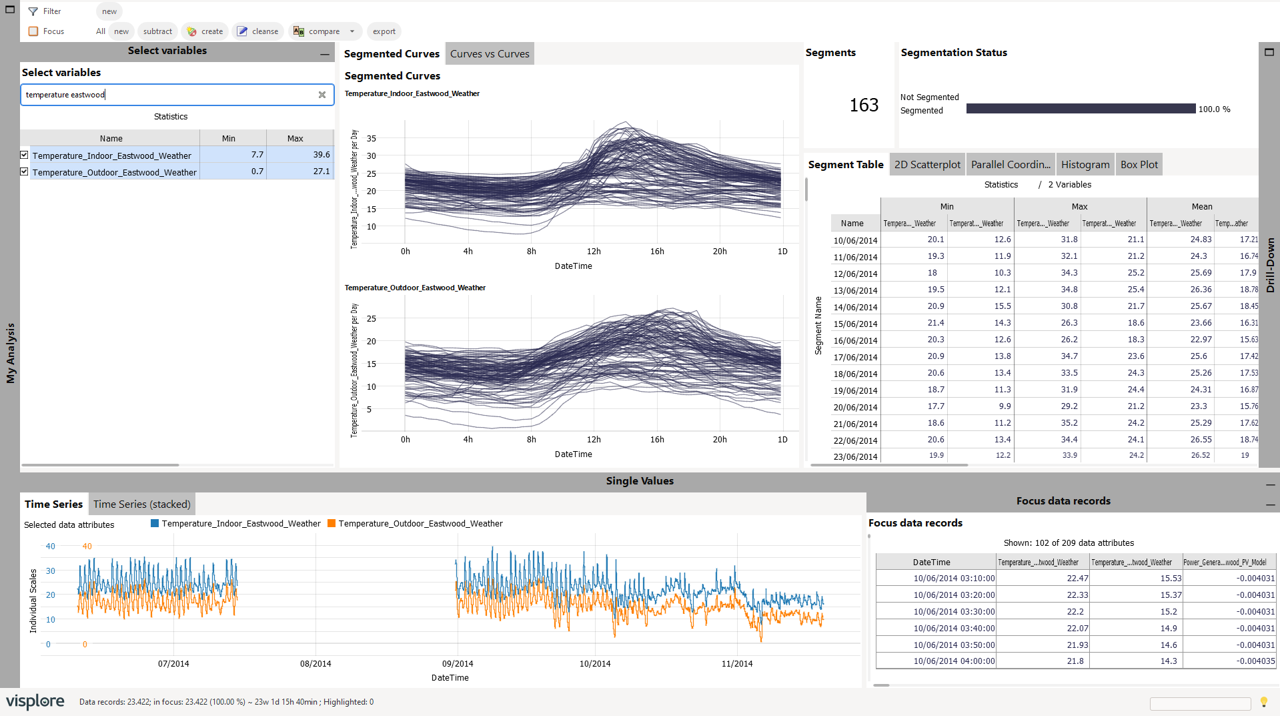Open the 2D Scatterplot tab
The width and height of the screenshot is (1280, 716).
pos(927,165)
